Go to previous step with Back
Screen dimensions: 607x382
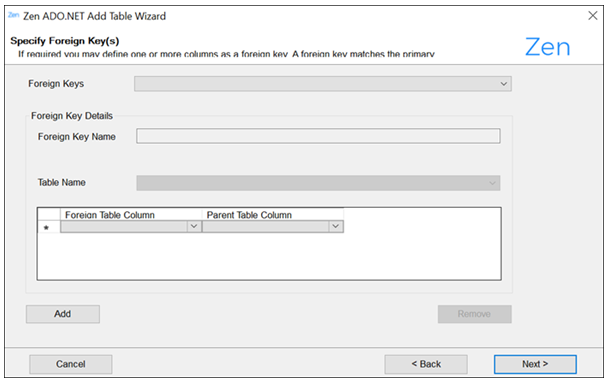click(426, 364)
